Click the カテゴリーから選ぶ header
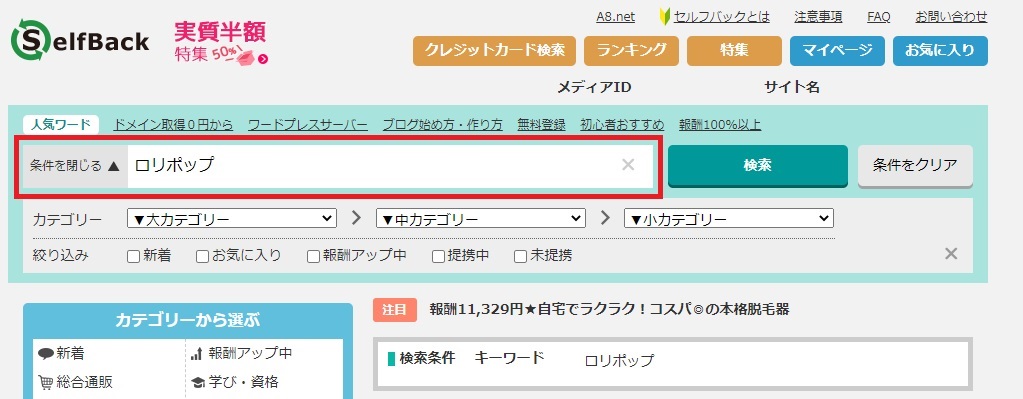The image size is (1023, 399). coord(188,320)
